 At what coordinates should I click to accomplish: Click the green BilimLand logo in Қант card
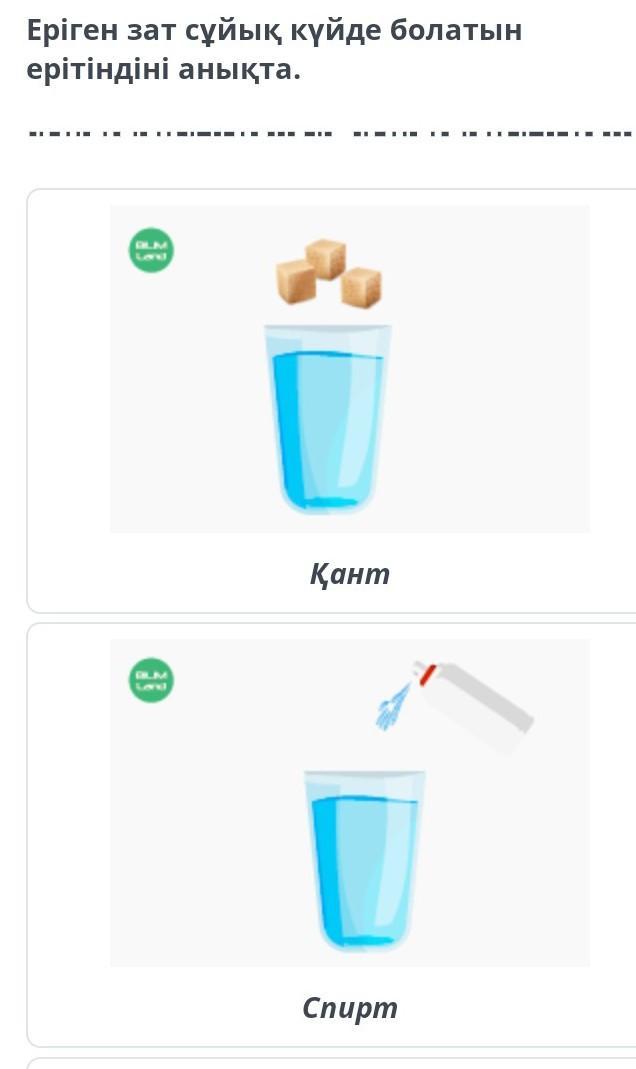151,249
